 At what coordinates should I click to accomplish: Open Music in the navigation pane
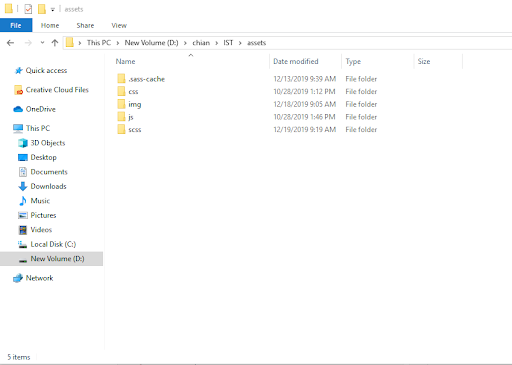40,201
